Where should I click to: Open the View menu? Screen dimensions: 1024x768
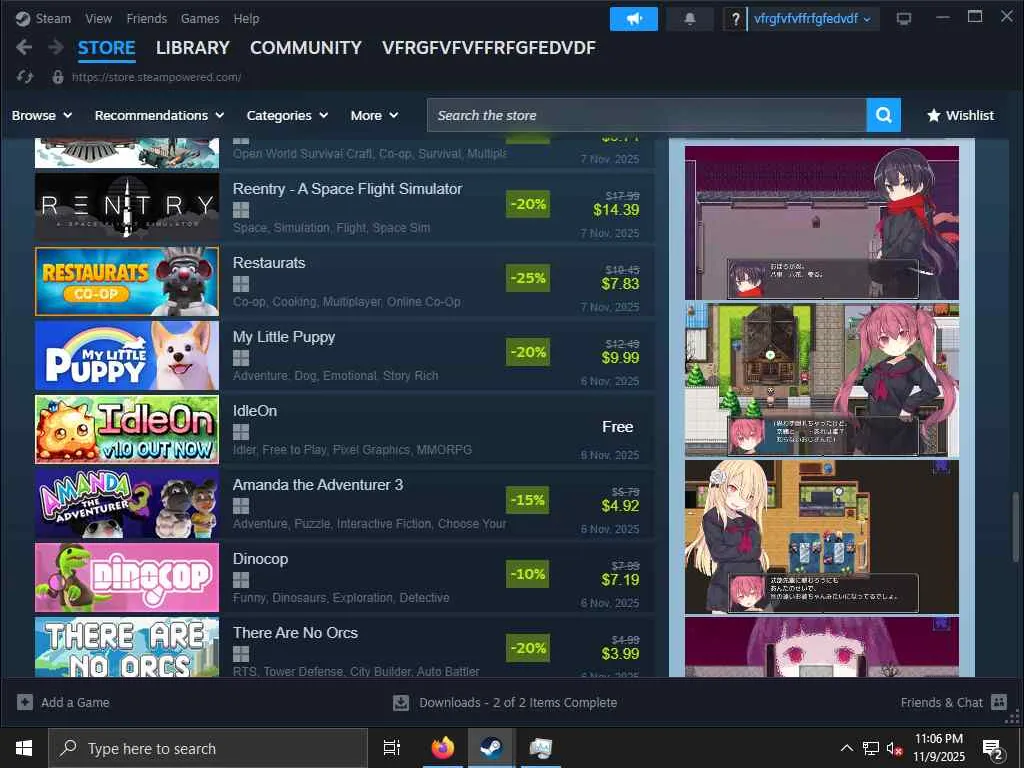pyautogui.click(x=99, y=18)
